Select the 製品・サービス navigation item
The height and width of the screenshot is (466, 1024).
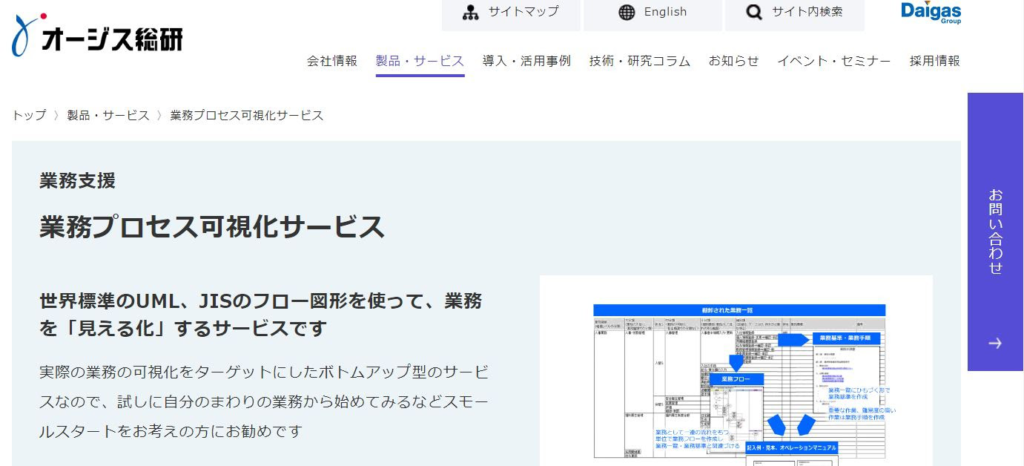pos(420,61)
